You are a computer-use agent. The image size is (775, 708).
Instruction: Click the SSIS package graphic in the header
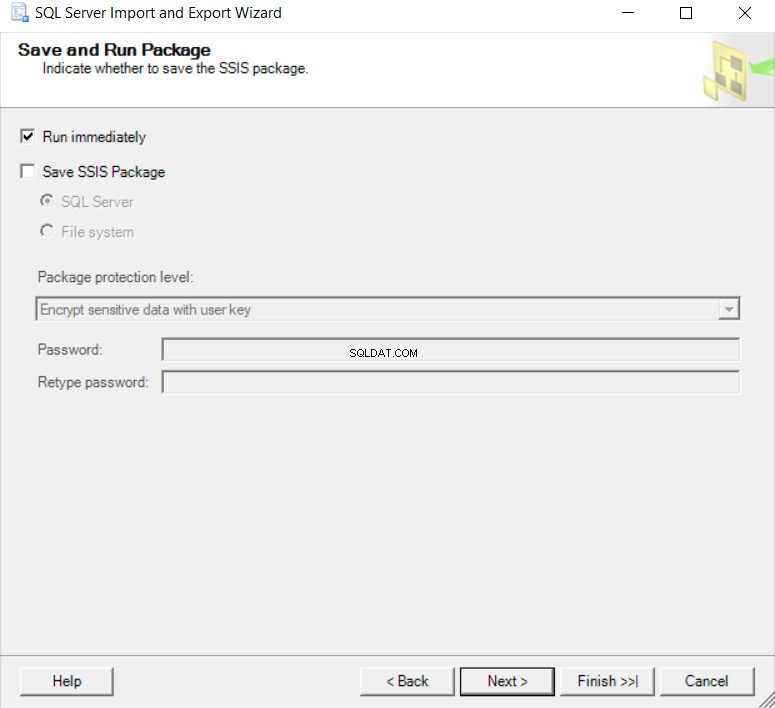(x=737, y=72)
